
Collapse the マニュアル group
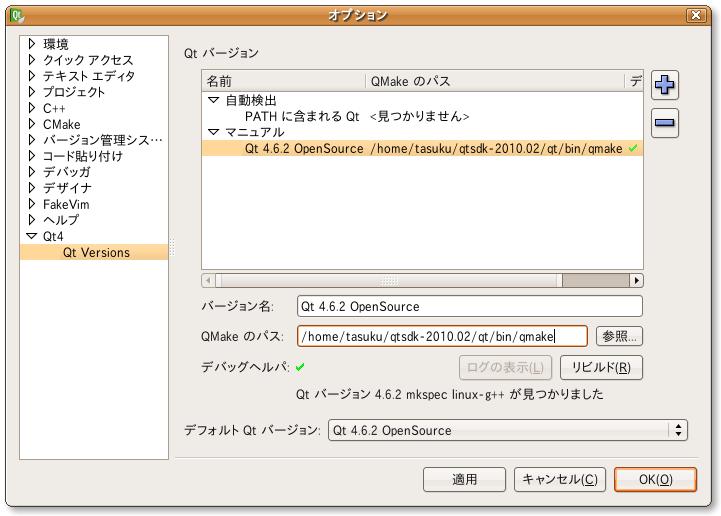[213, 133]
